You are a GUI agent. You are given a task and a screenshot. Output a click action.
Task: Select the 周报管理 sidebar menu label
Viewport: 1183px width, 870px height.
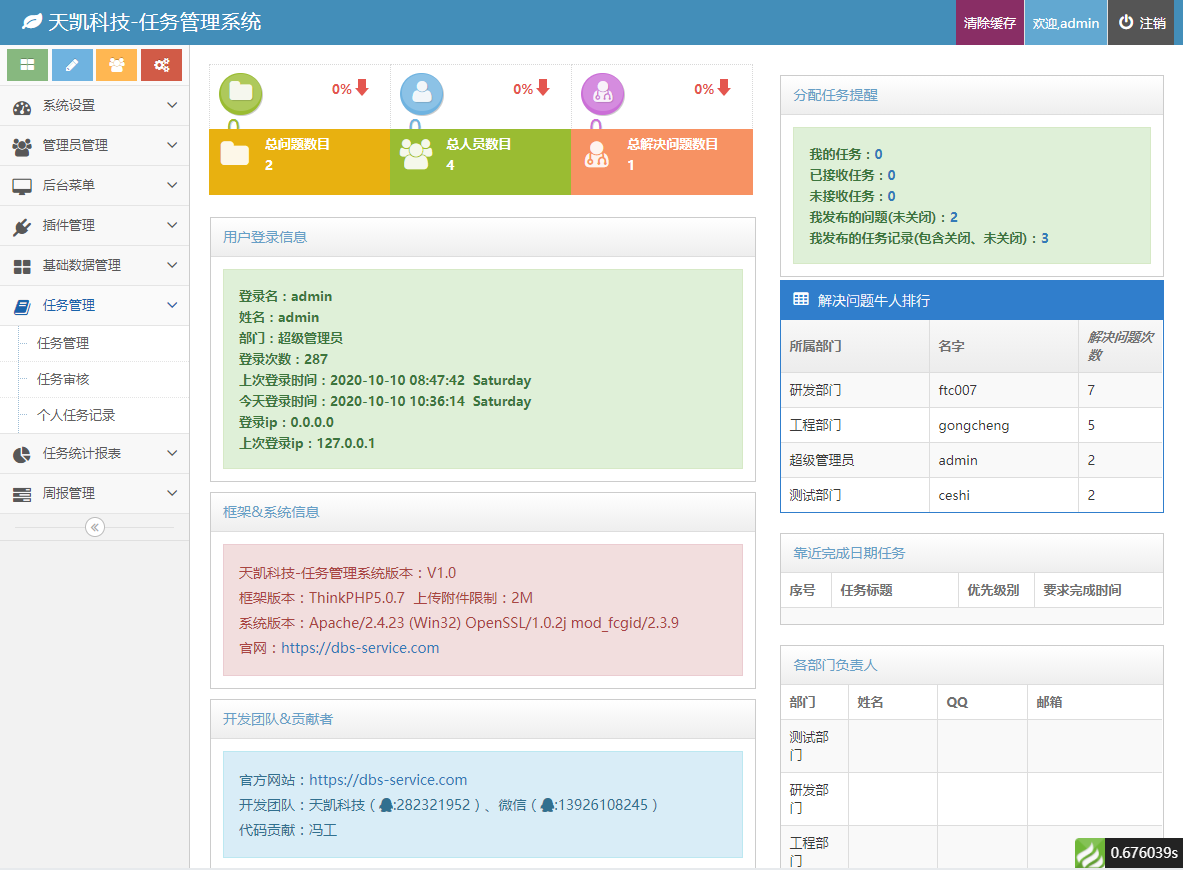(x=69, y=493)
